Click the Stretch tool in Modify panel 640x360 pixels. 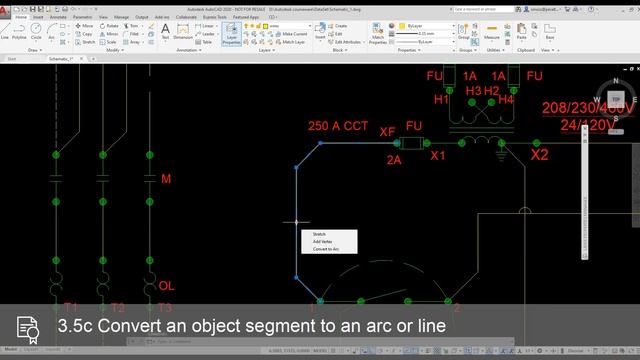85,42
